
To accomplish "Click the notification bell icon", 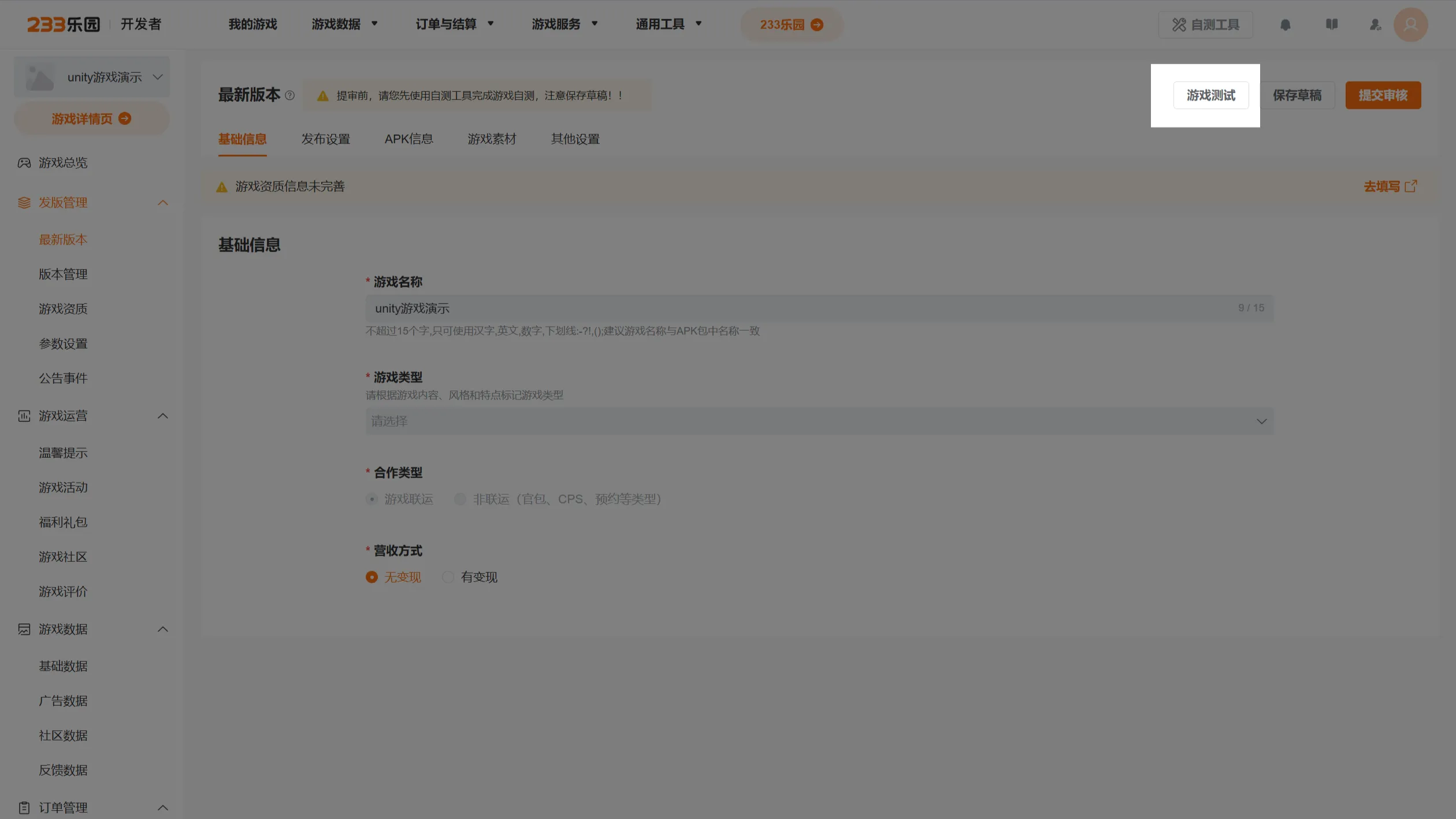I will (1285, 25).
